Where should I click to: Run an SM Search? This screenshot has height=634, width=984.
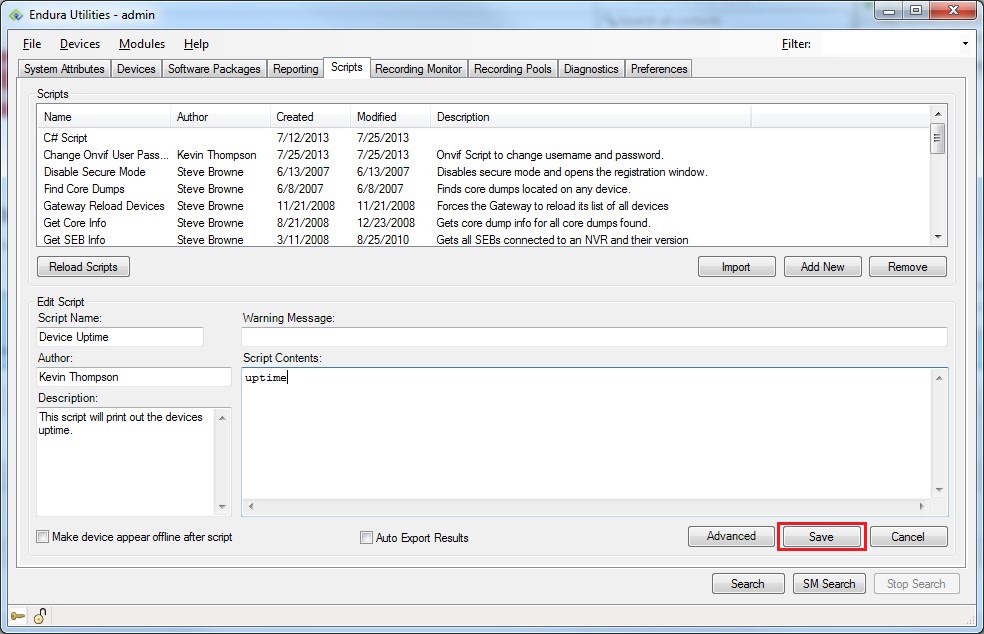829,583
